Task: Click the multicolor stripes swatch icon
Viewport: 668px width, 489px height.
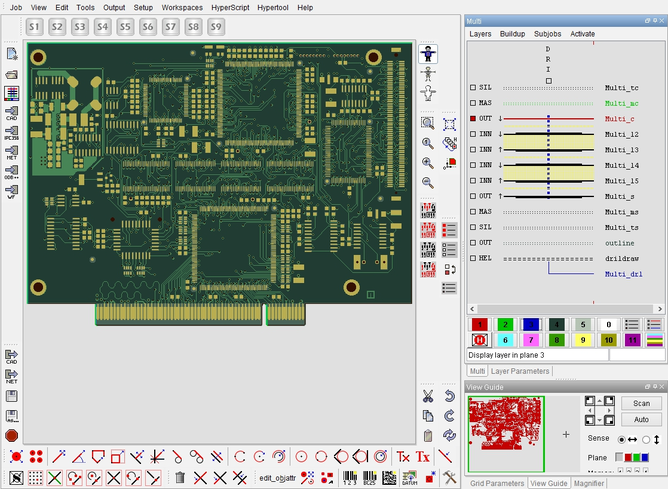Action: (x=654, y=340)
